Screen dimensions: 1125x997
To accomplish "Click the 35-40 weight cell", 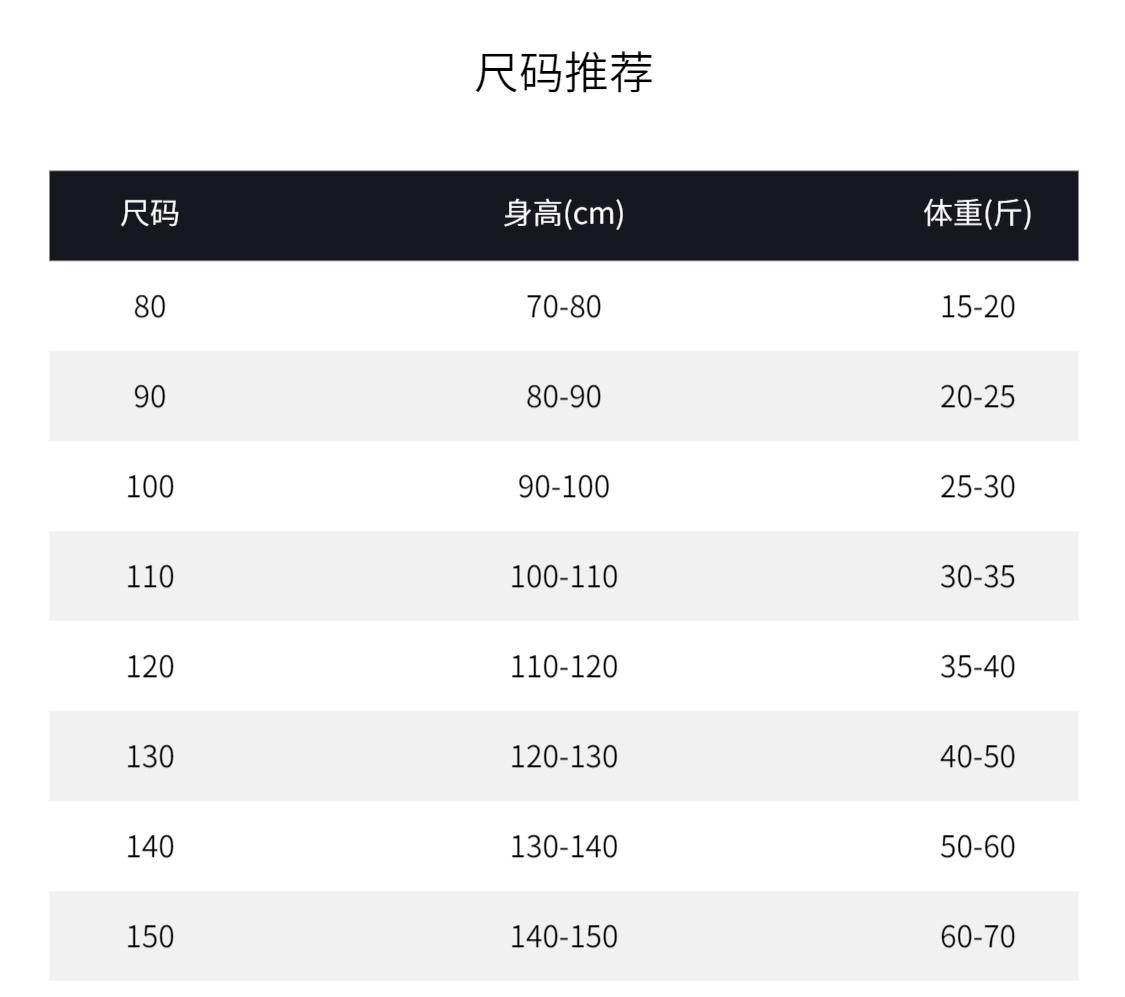I will click(x=977, y=667).
